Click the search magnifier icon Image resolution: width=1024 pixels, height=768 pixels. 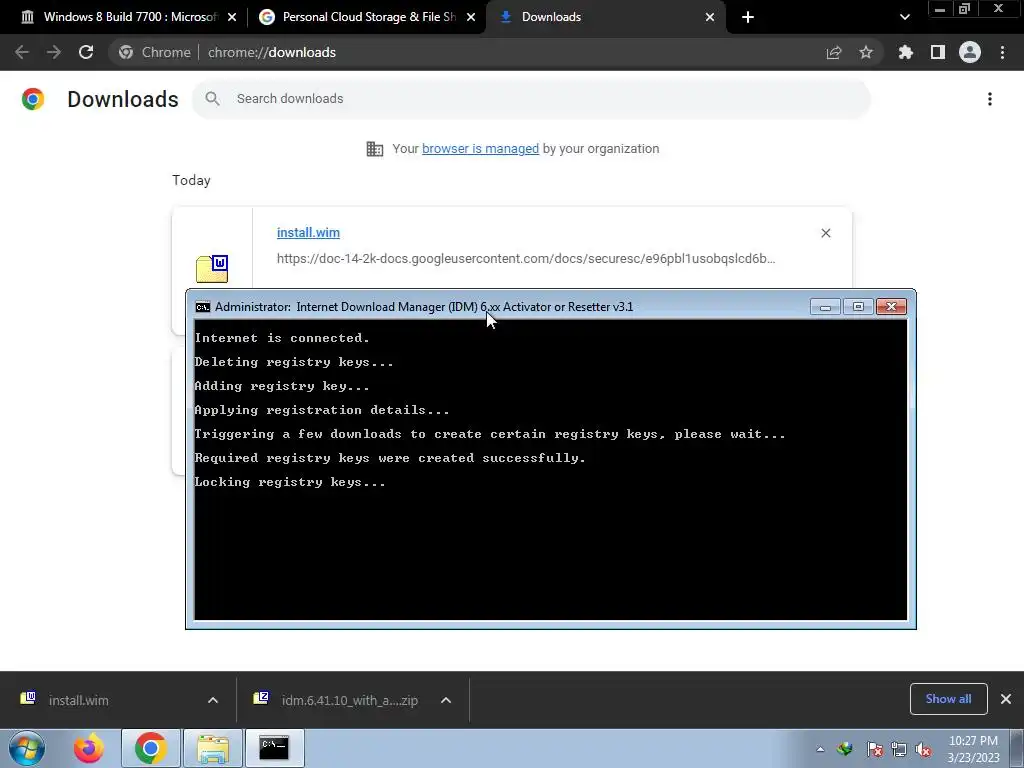click(212, 99)
